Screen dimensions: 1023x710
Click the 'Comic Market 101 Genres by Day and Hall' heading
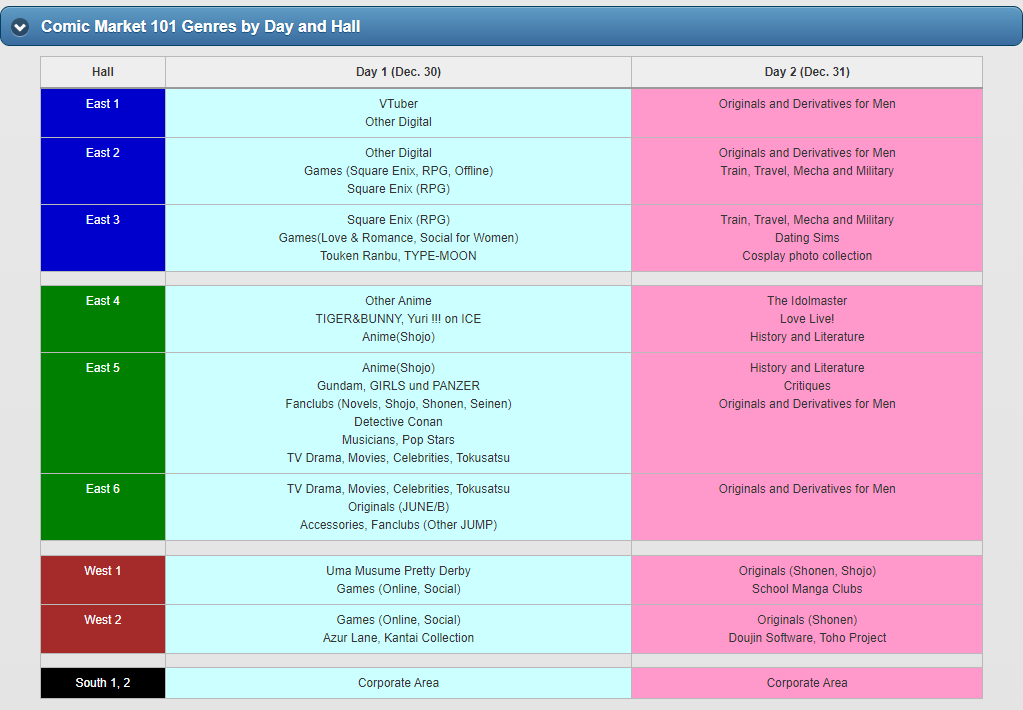point(200,27)
